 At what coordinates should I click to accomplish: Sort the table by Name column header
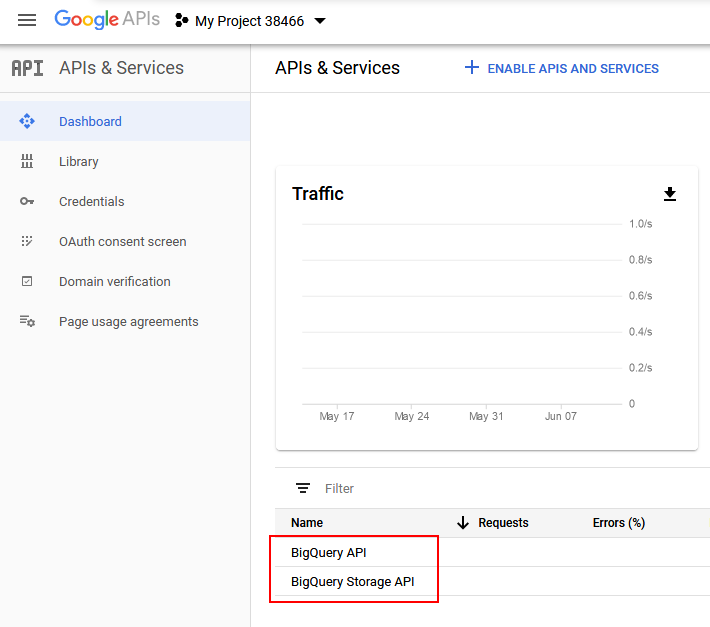pyautogui.click(x=307, y=522)
